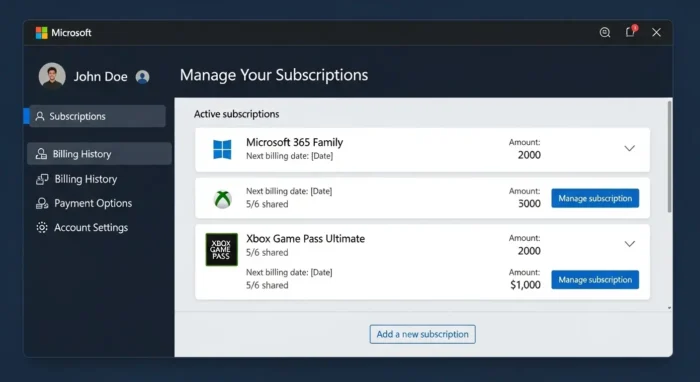Click the Active subscriptions heading

(237, 114)
